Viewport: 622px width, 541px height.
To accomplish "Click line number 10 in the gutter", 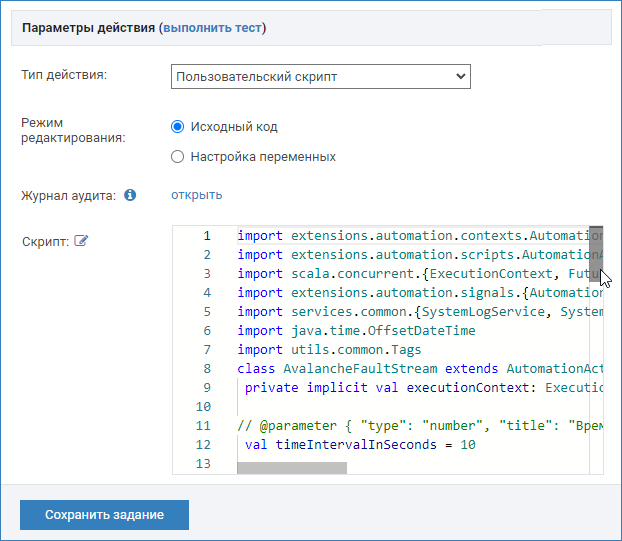I will (204, 407).
